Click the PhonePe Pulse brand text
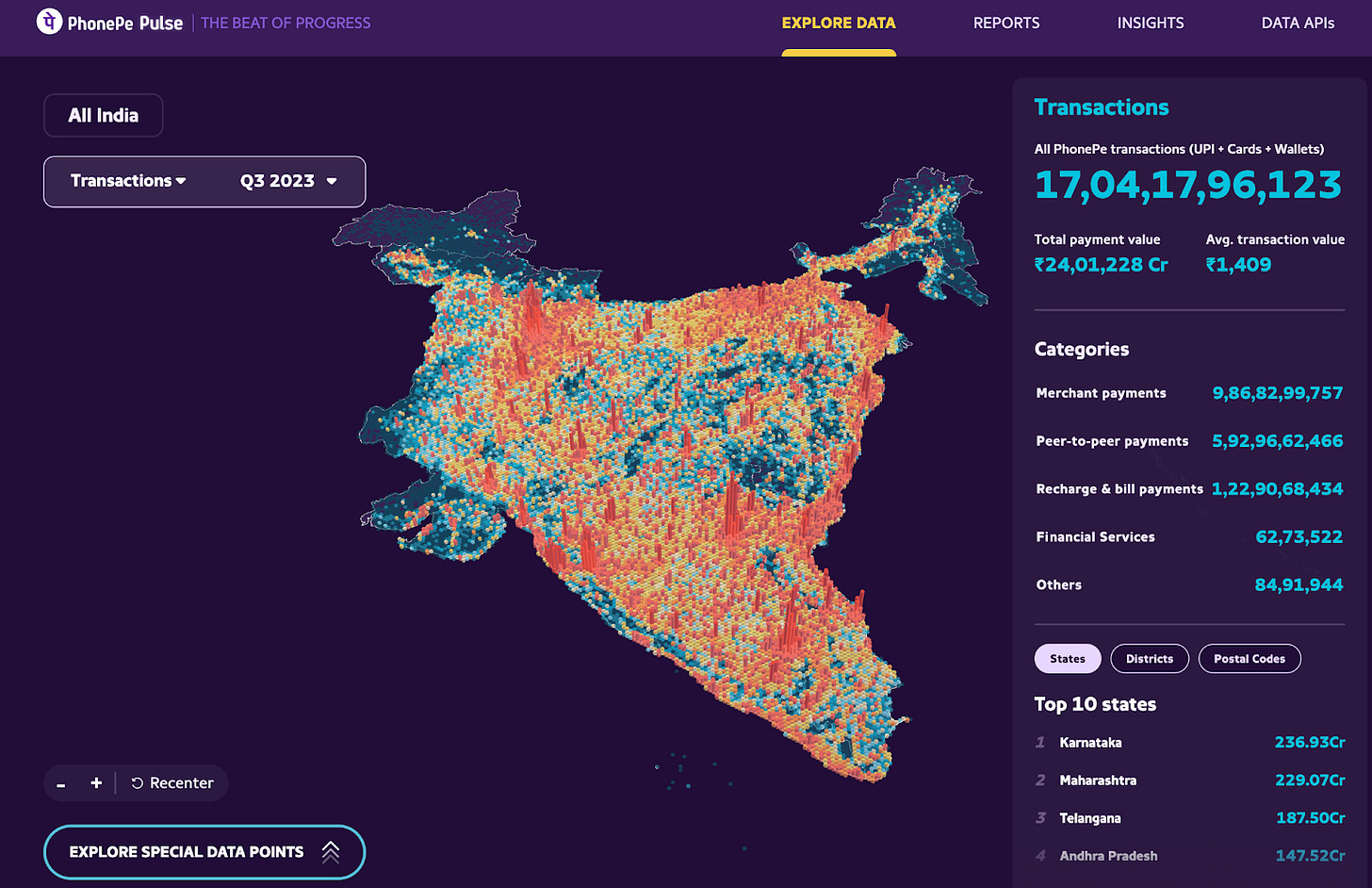1372x888 pixels. point(125,23)
